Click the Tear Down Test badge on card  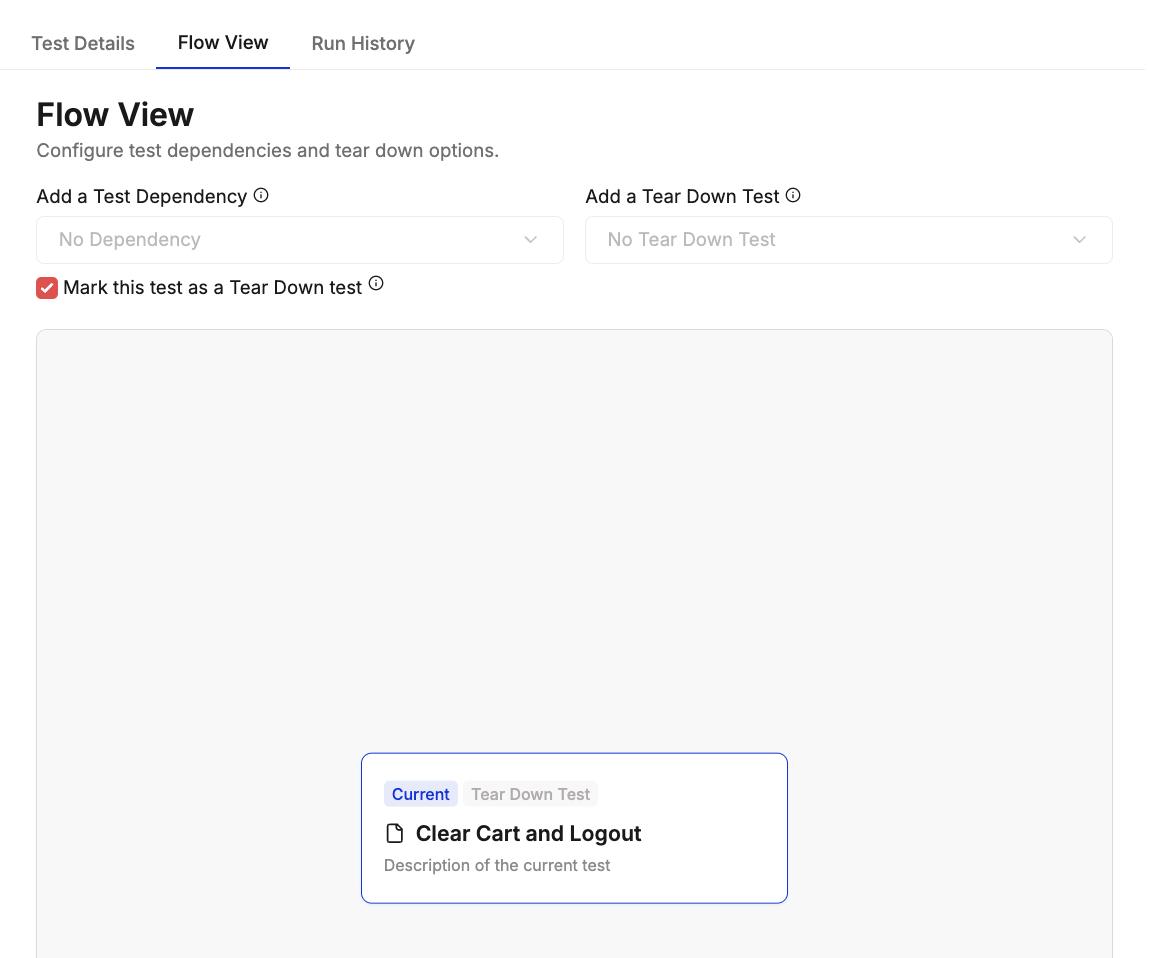(530, 794)
